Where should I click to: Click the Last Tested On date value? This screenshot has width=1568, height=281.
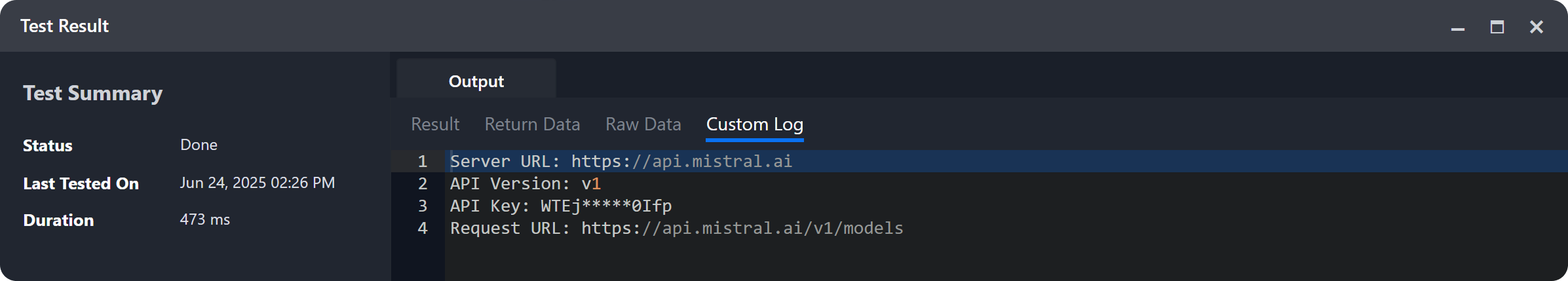pos(257,183)
